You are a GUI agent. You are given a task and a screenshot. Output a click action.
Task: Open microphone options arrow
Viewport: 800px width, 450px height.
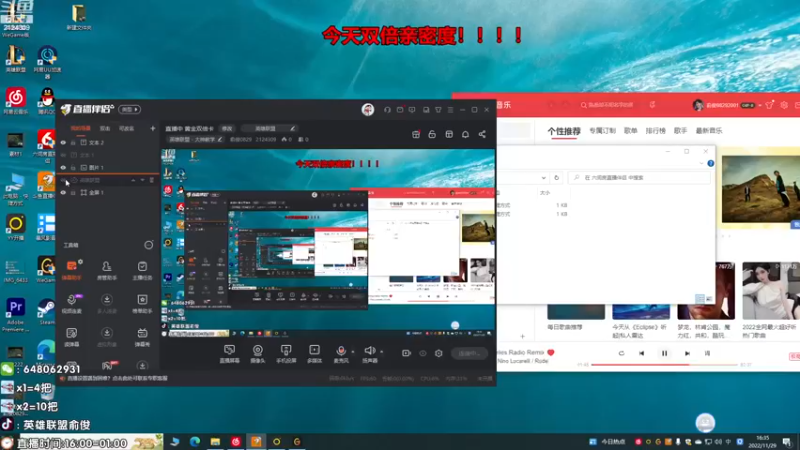[353, 352]
